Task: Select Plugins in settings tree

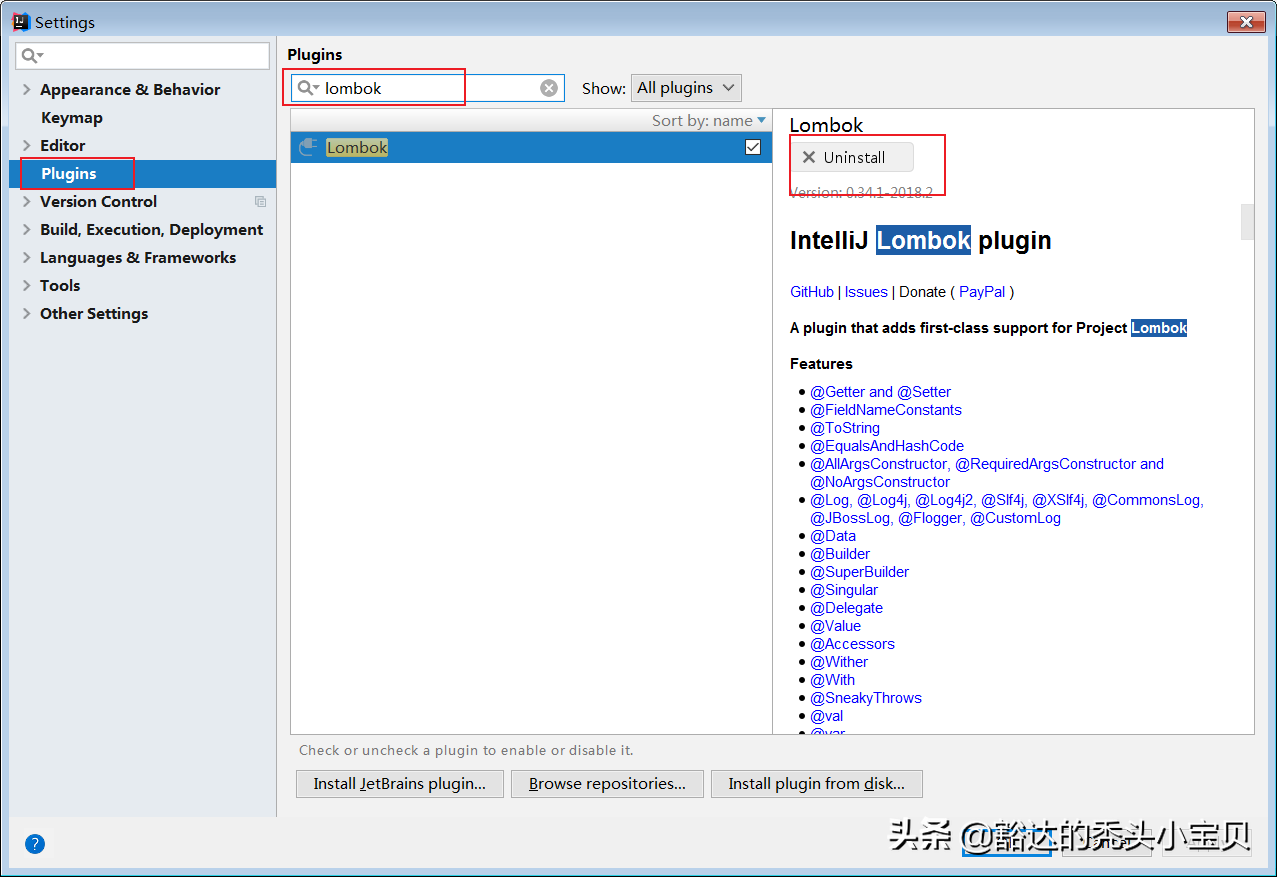Action: click(x=69, y=174)
